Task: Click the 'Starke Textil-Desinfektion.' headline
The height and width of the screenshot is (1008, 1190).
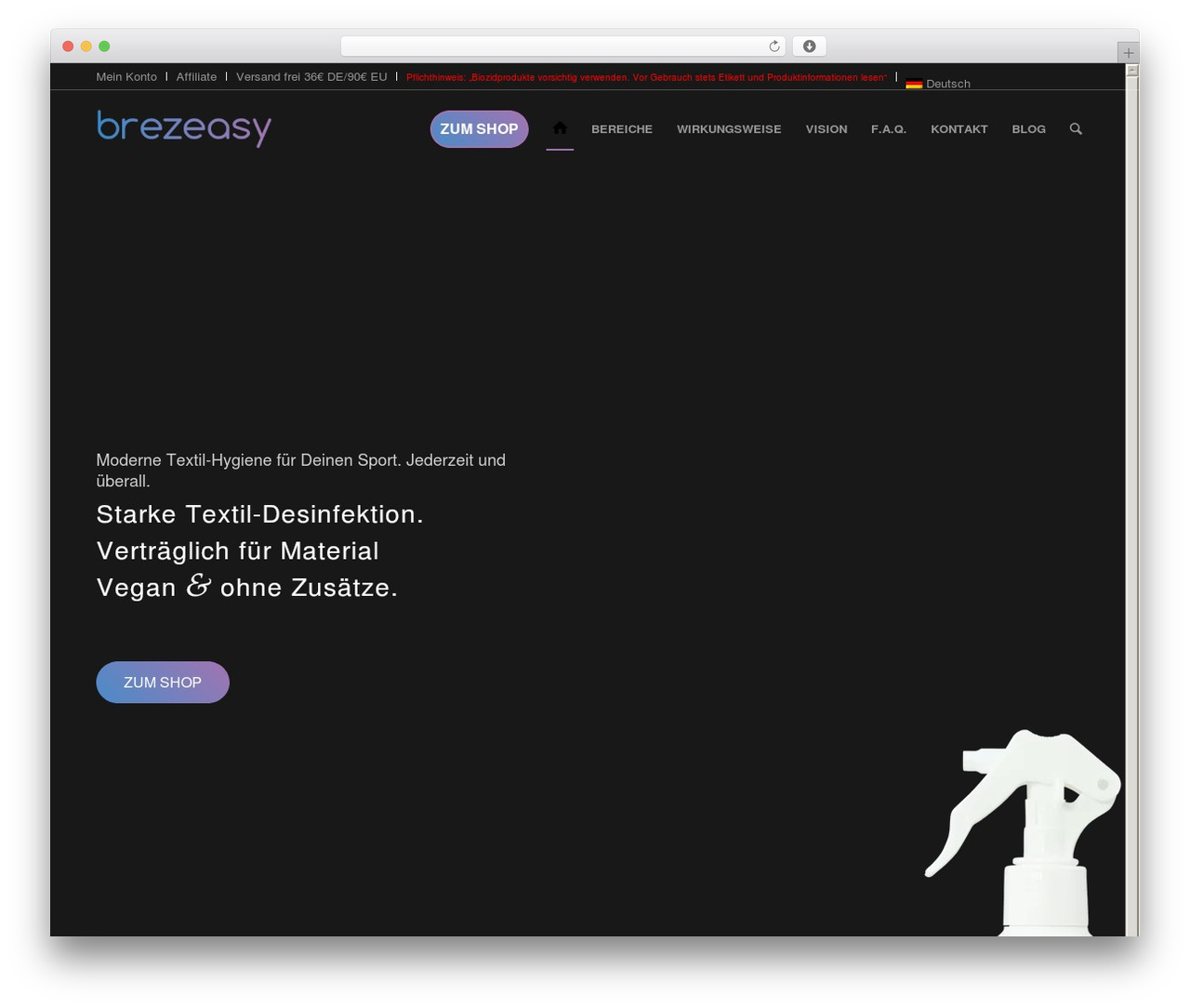Action: [x=260, y=514]
